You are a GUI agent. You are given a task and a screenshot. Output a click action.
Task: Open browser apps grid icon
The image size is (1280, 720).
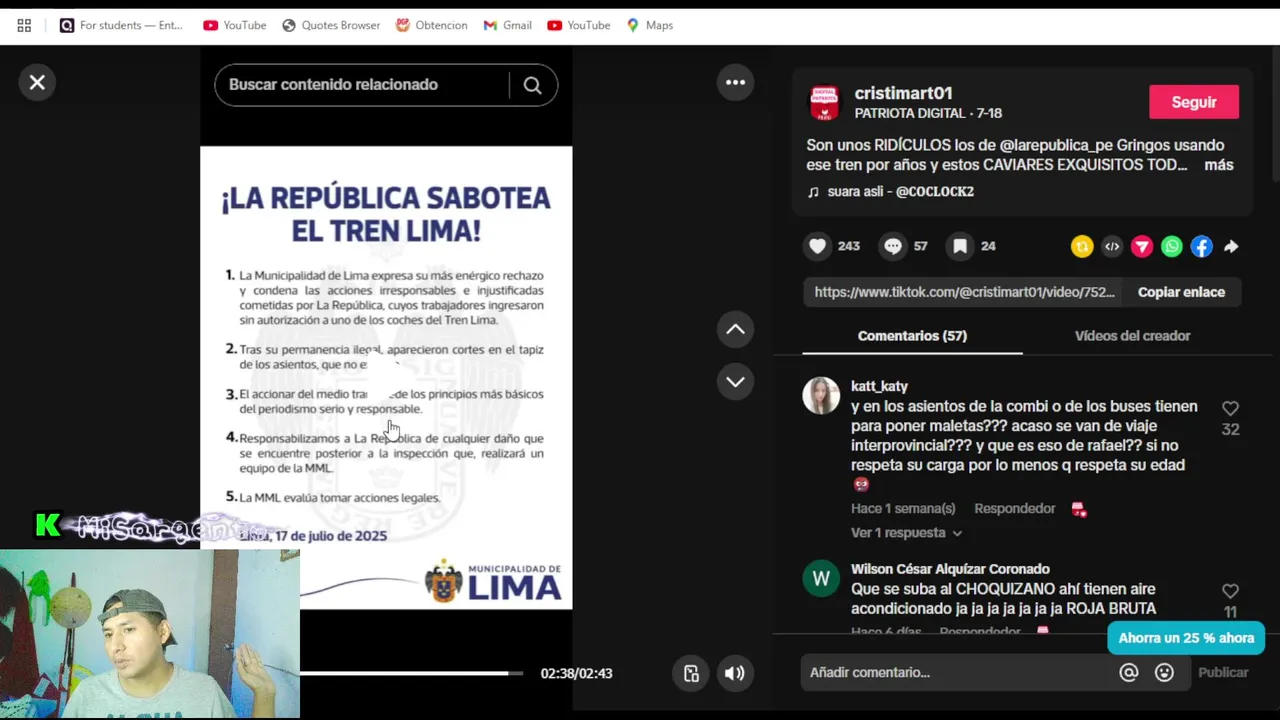point(24,25)
